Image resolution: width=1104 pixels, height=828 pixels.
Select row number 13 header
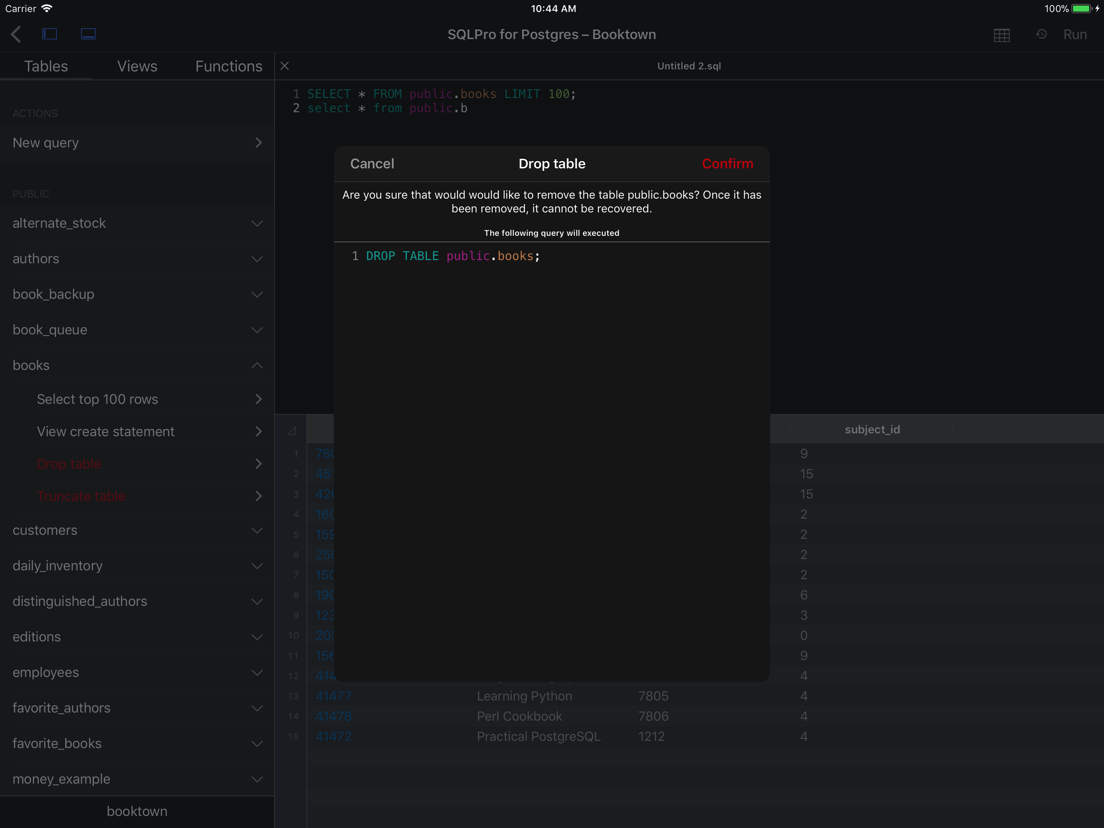tap(293, 696)
